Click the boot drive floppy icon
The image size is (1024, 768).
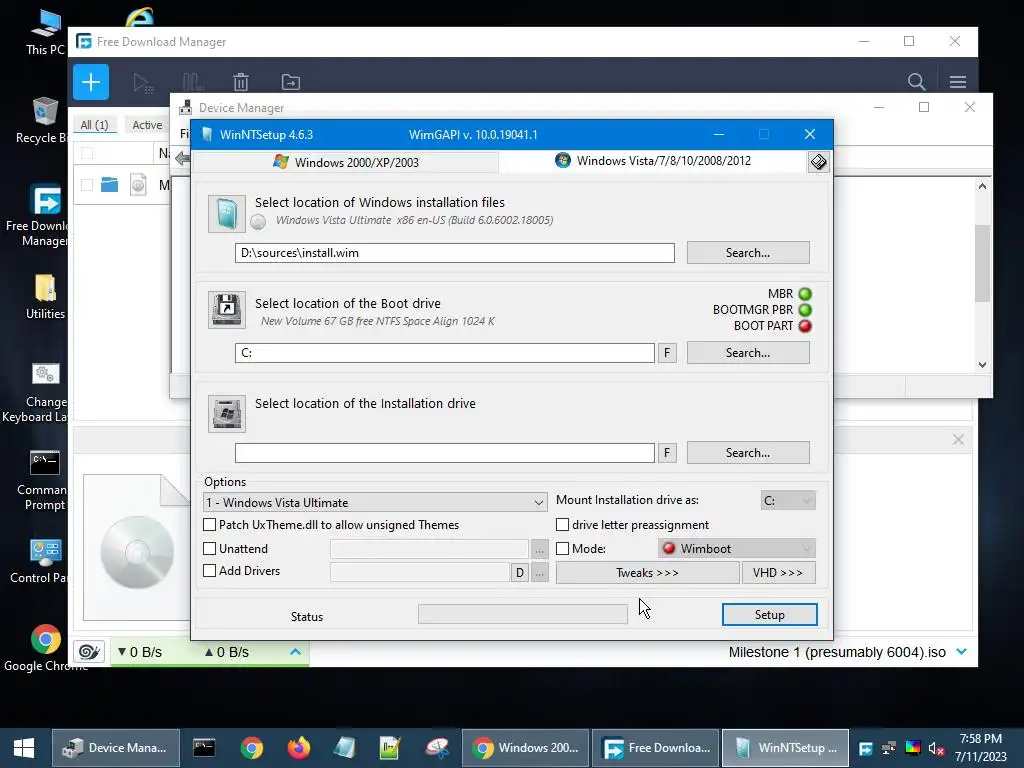click(227, 310)
